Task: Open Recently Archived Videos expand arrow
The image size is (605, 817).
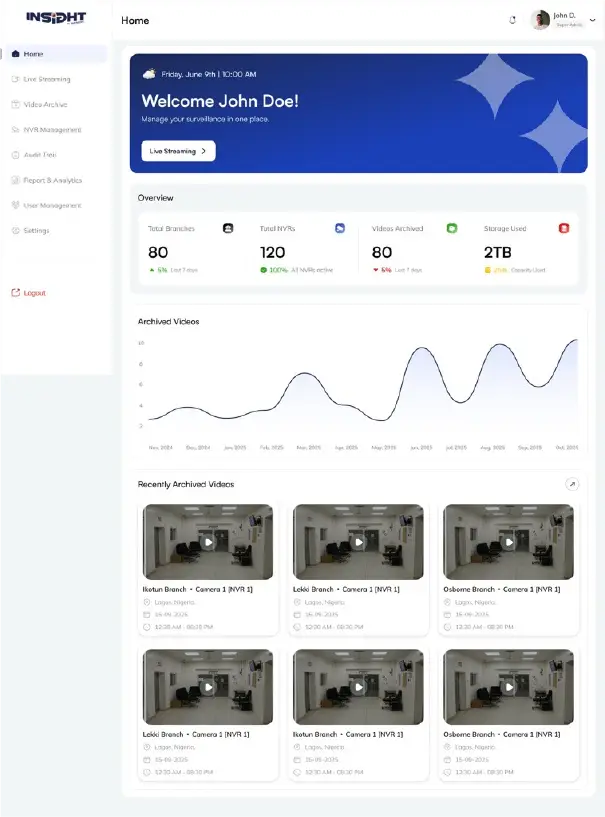Action: [x=572, y=484]
